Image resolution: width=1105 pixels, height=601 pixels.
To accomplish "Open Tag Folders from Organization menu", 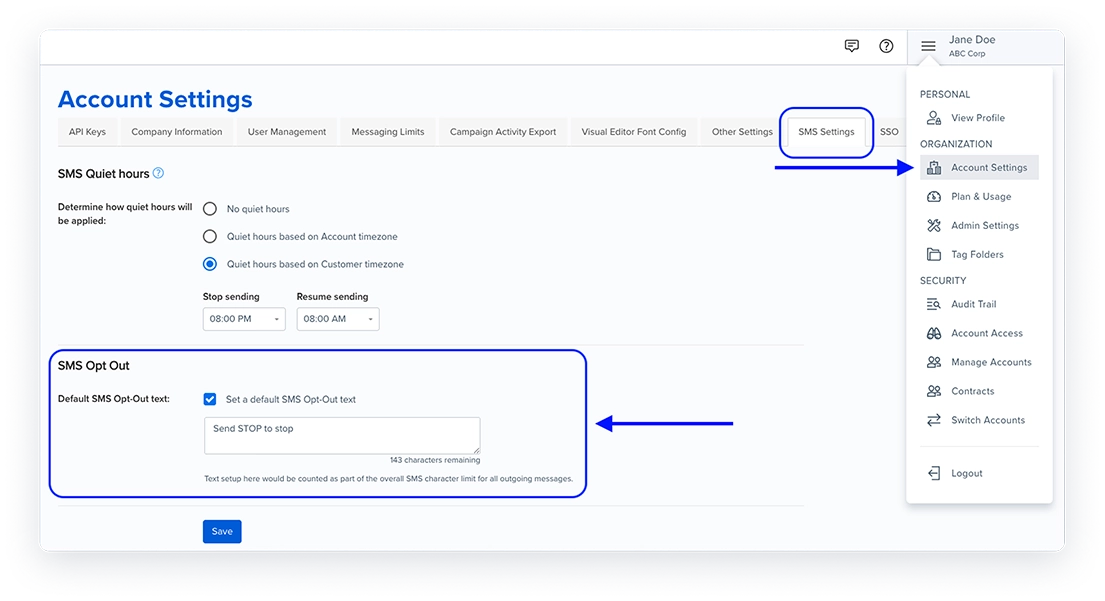I will click(x=977, y=255).
